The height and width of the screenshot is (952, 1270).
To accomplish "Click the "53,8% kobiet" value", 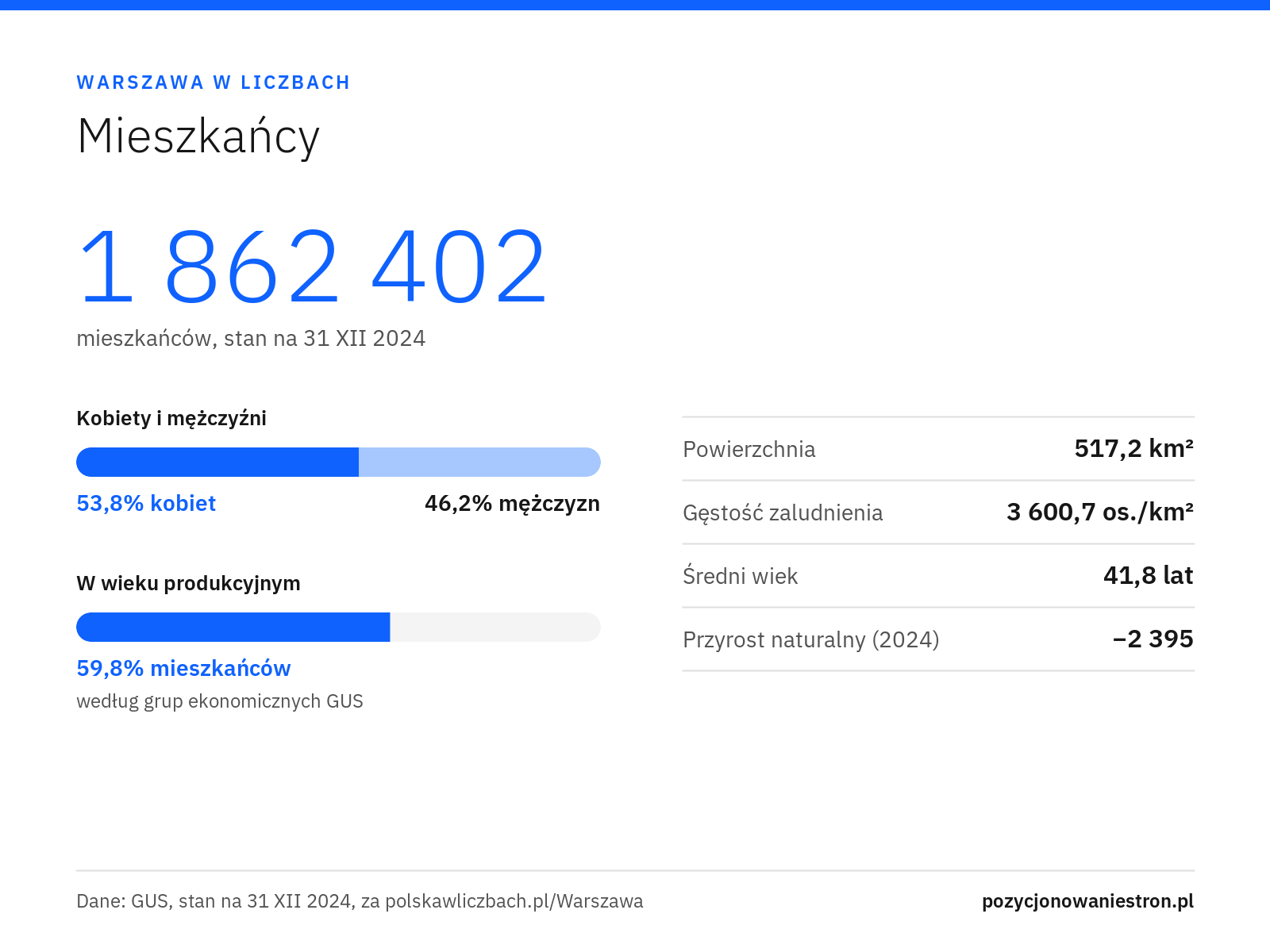I will pyautogui.click(x=146, y=503).
